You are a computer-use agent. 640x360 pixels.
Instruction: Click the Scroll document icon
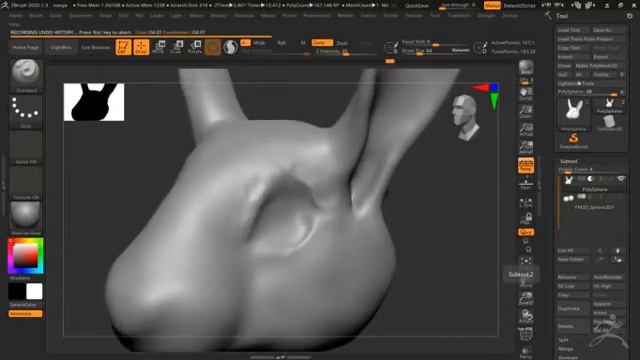coord(526,94)
